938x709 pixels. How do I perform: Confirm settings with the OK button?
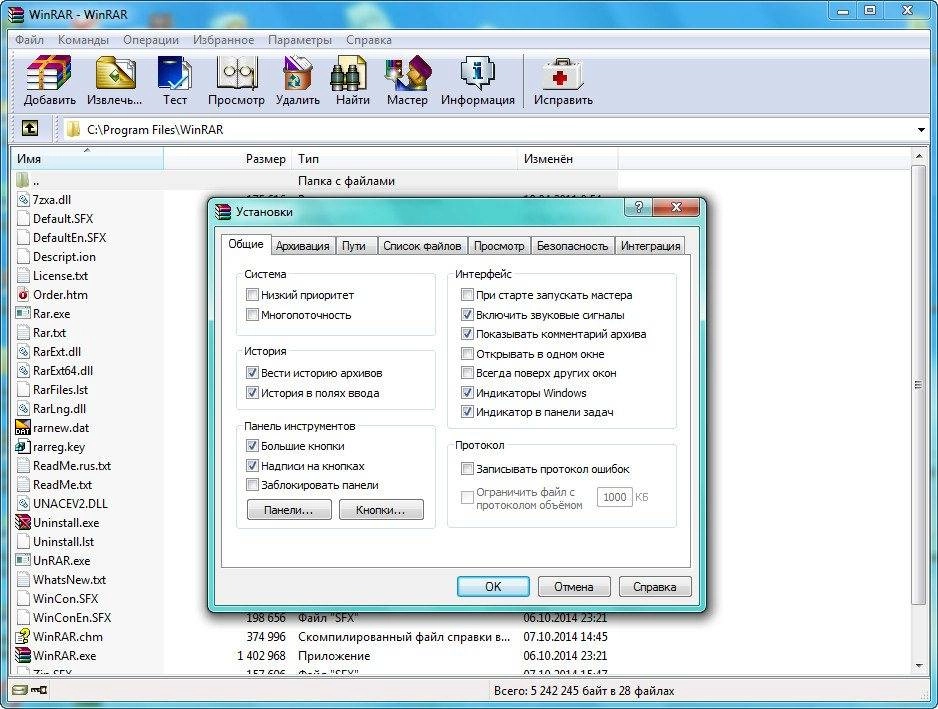(x=493, y=586)
